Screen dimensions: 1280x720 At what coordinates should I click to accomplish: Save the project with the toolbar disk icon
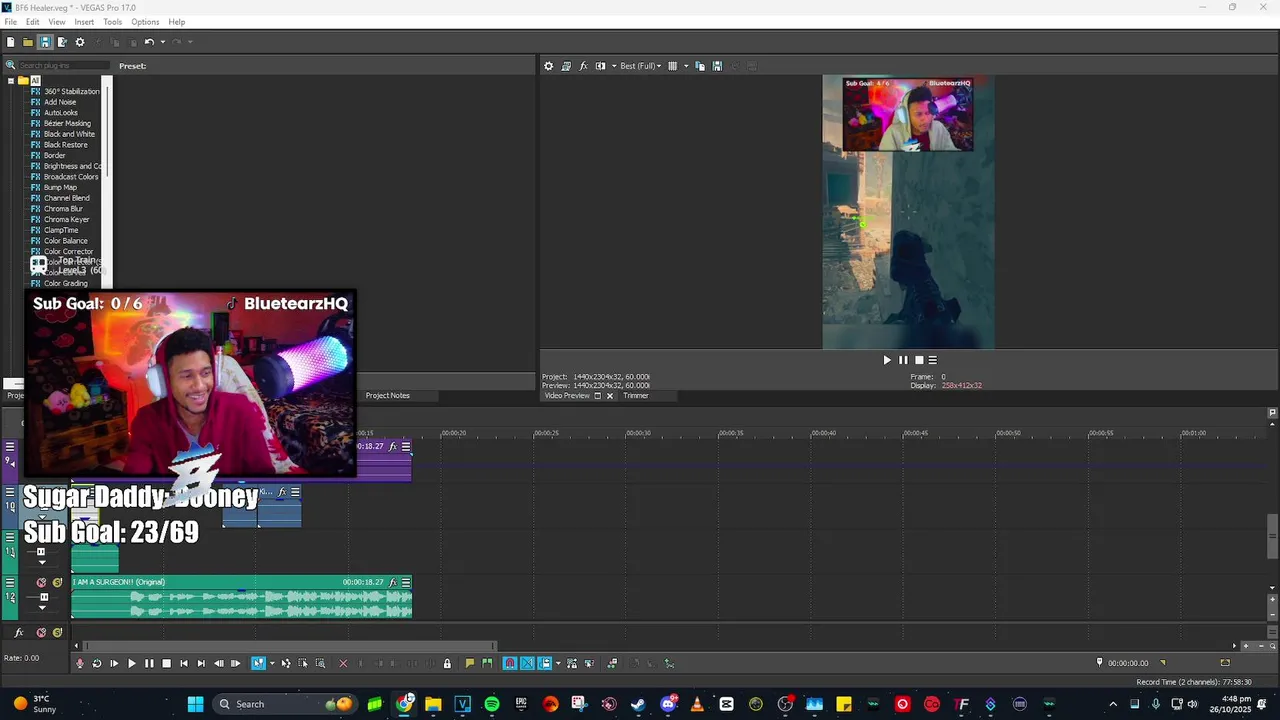click(x=45, y=42)
